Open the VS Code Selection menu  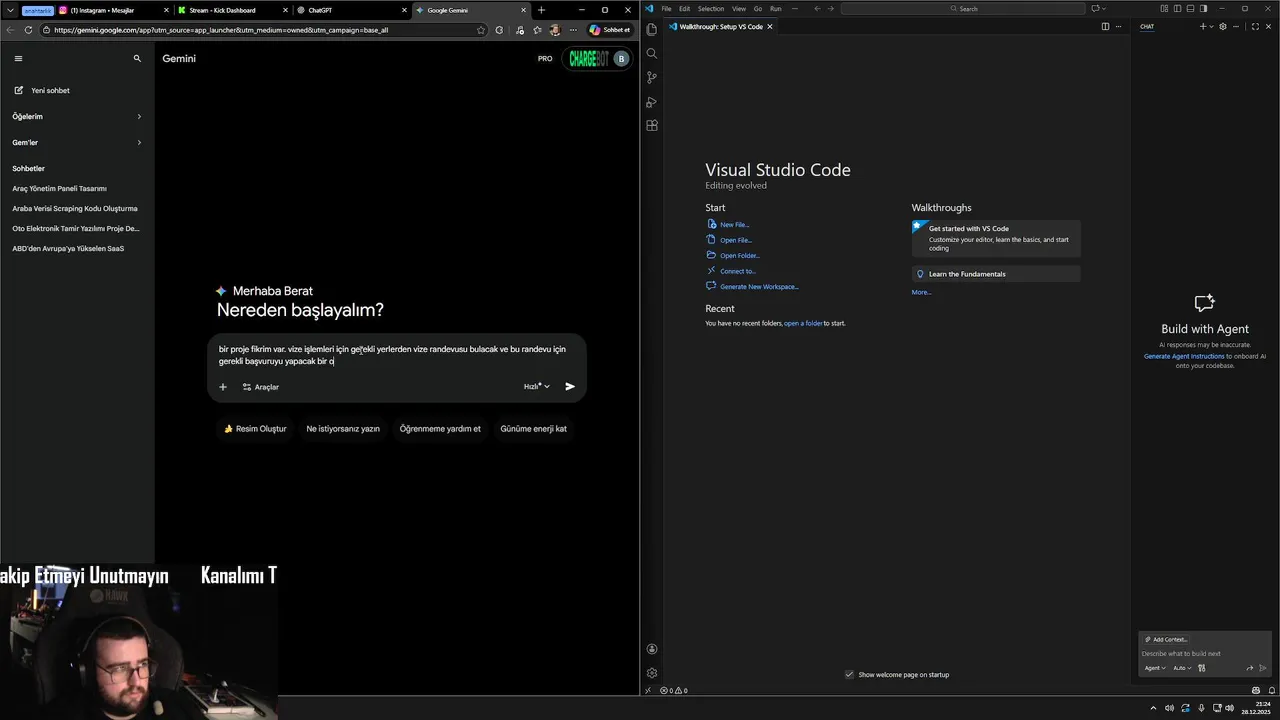coord(711,9)
